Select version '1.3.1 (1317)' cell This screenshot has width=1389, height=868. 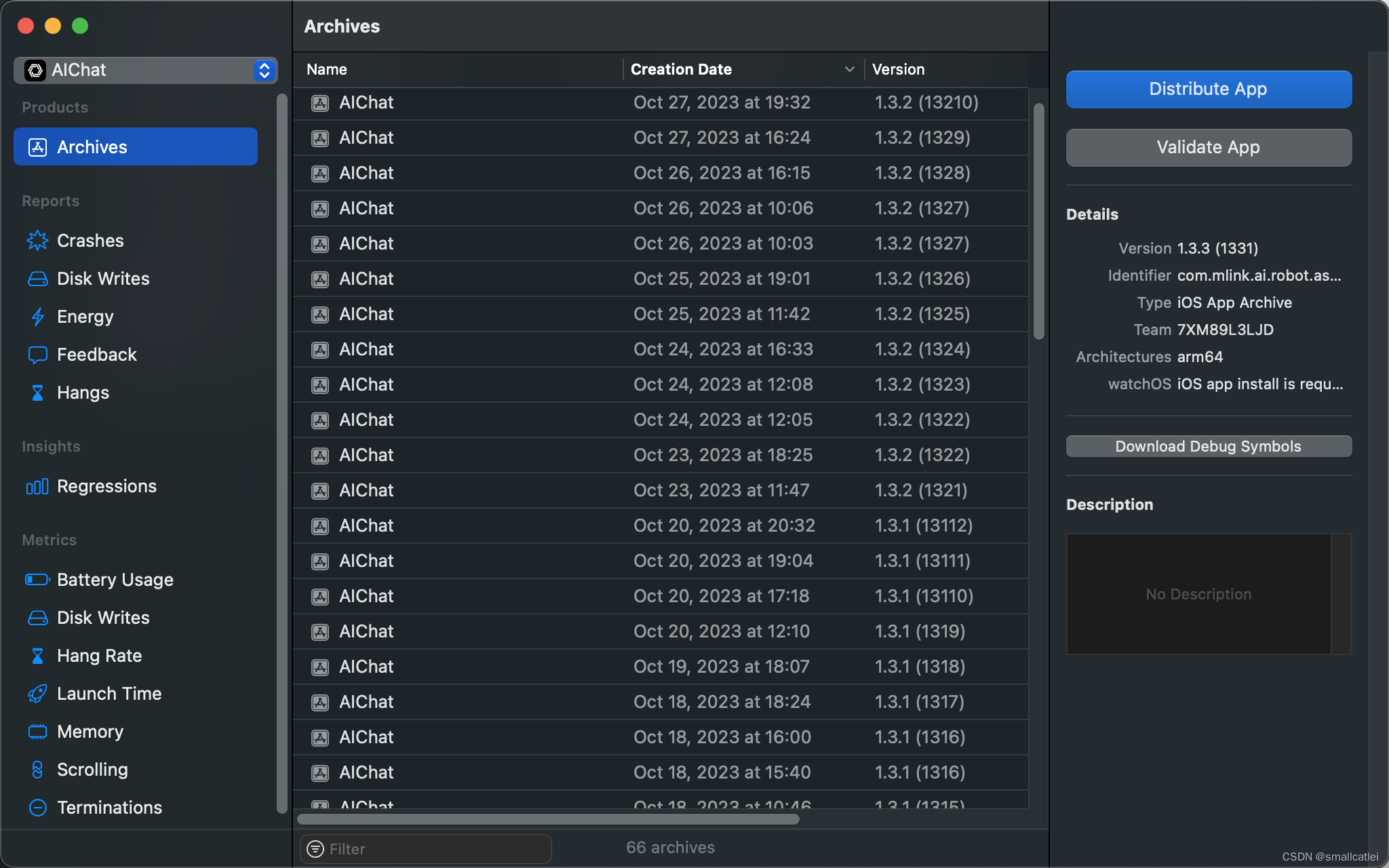pos(920,702)
